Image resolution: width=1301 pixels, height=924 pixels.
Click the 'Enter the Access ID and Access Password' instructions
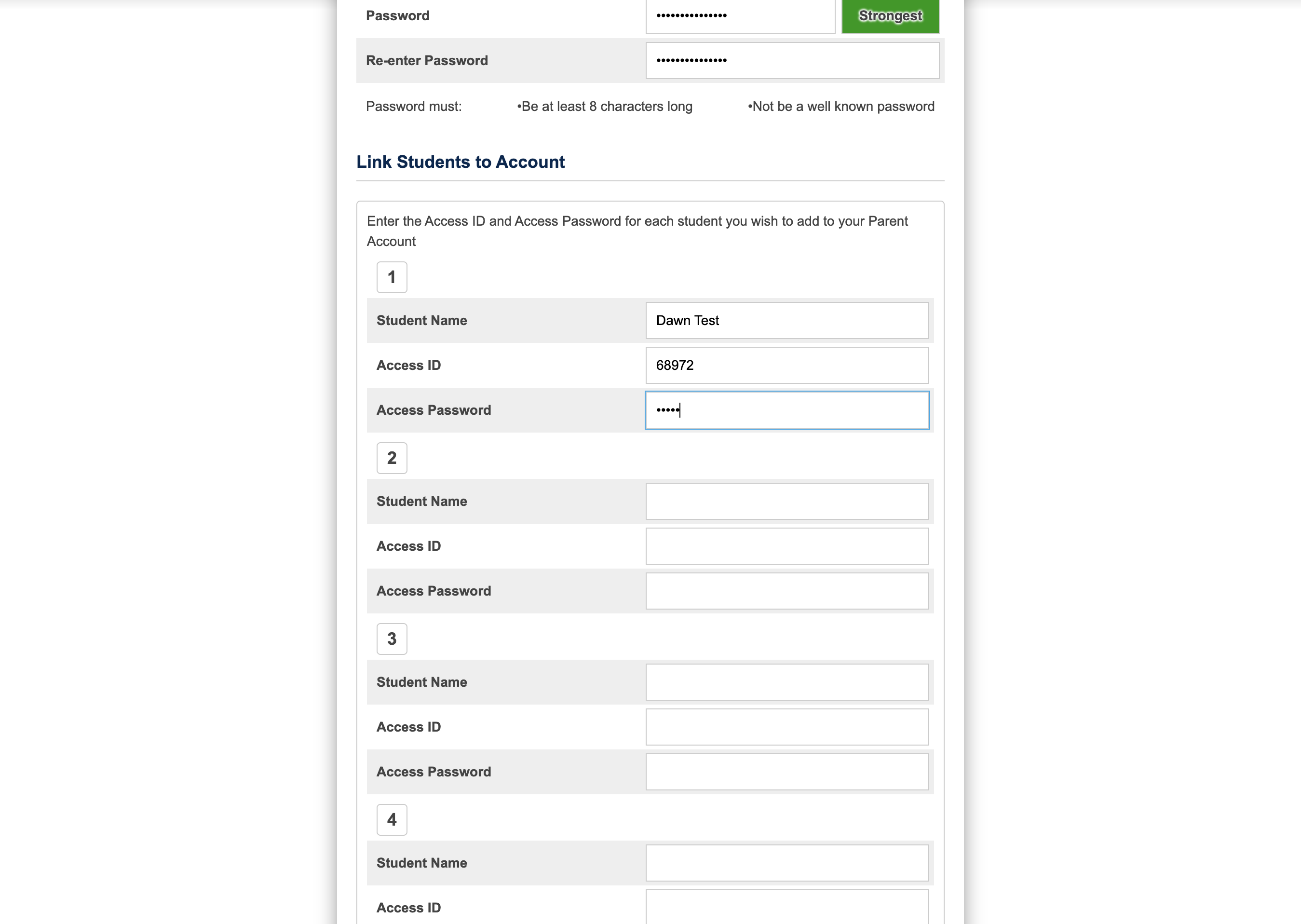(x=637, y=231)
